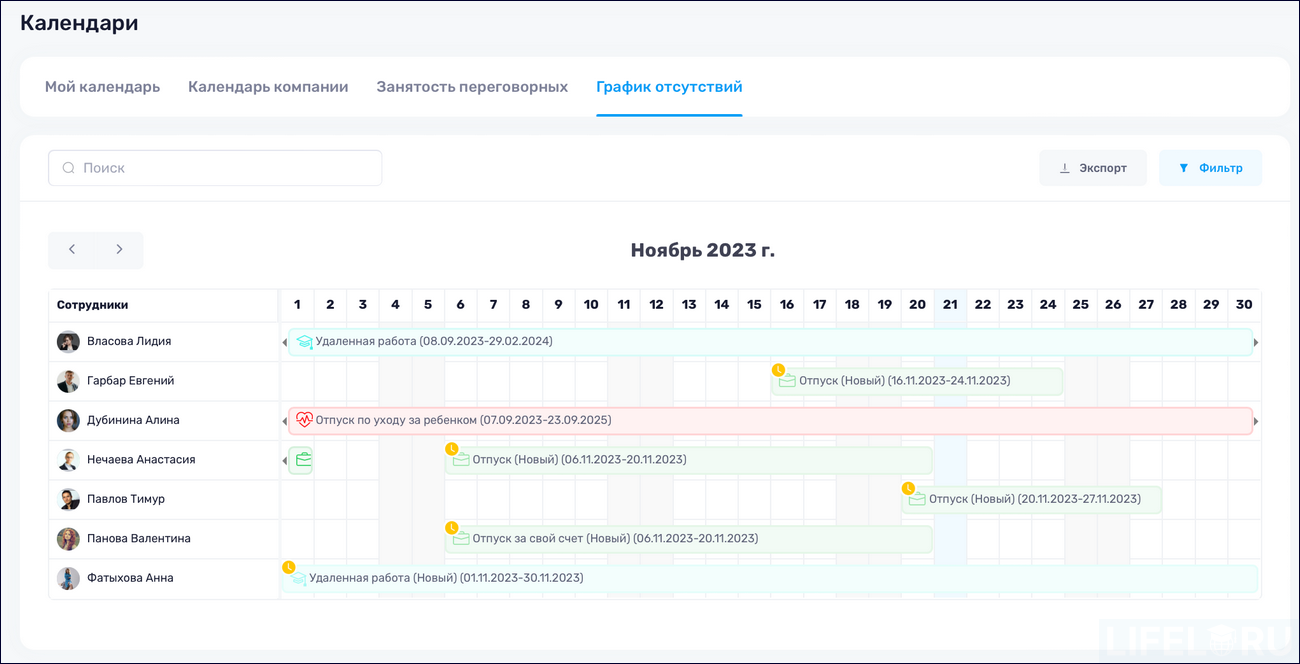Click the suitcase icon on Павлов's vacation bar
The height and width of the screenshot is (664, 1300).
coord(915,498)
